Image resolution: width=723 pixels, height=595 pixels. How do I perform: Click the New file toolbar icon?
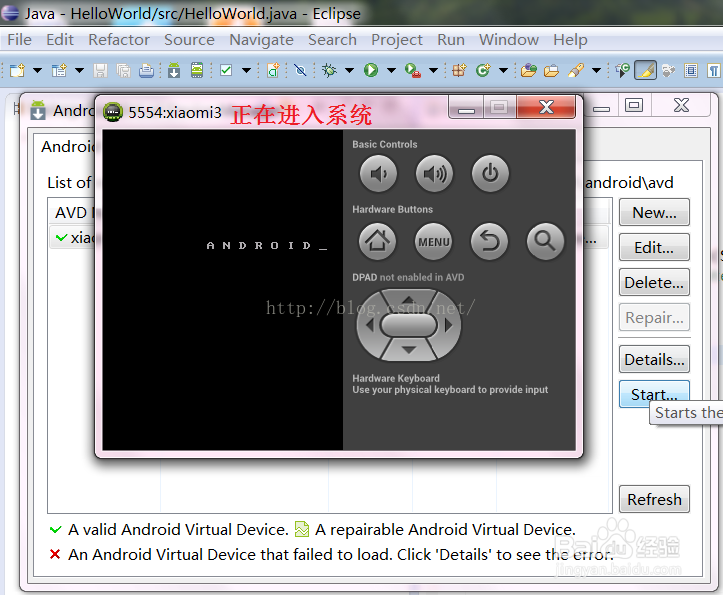(x=17, y=71)
